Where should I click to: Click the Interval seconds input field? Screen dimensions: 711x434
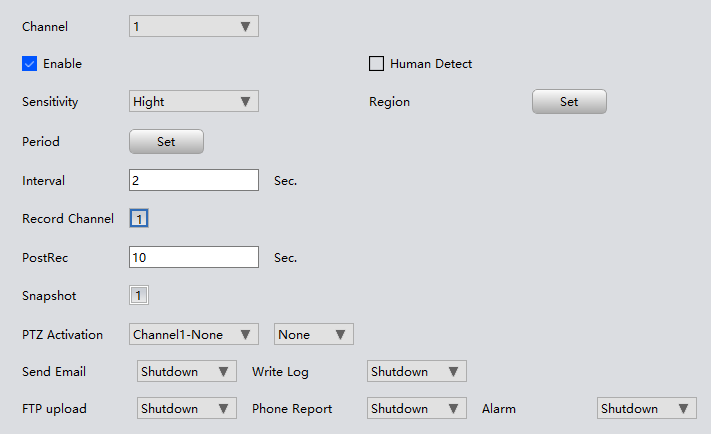(x=194, y=180)
